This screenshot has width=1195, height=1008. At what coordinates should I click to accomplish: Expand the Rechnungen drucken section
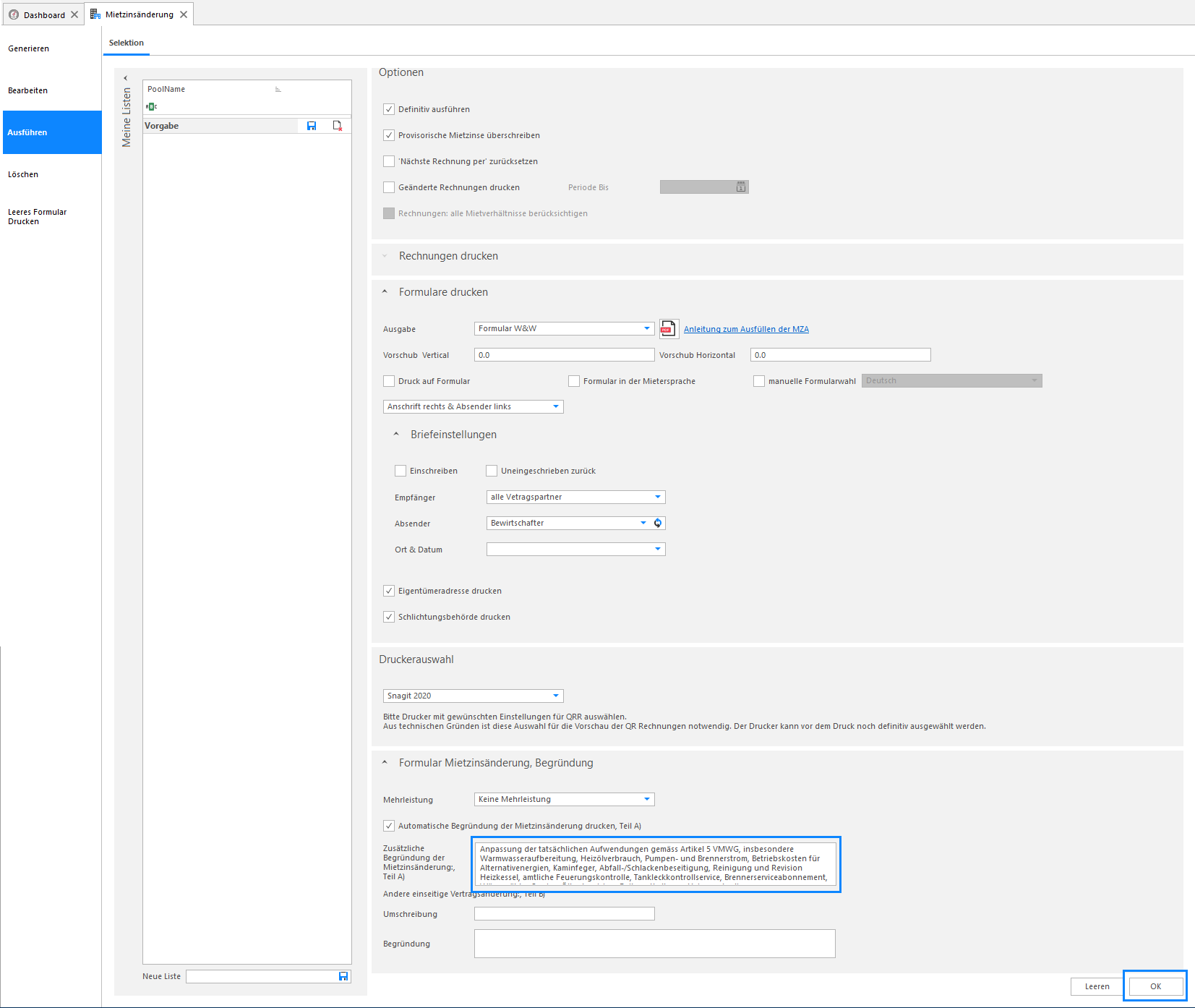[x=448, y=256]
